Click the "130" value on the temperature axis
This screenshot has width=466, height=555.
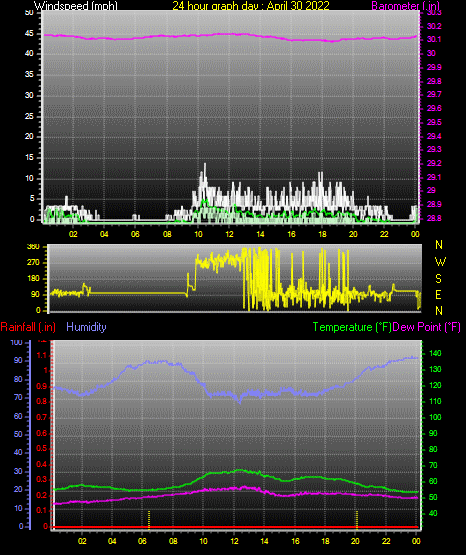[x=435, y=370]
